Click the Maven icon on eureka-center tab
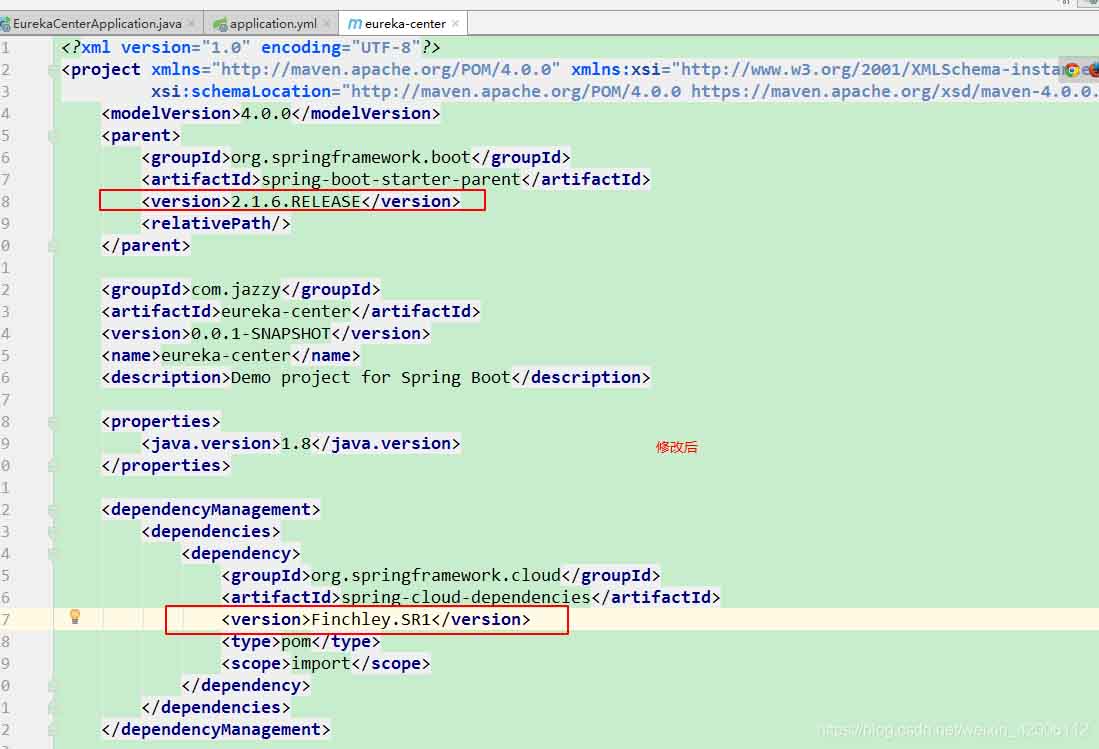This screenshot has width=1099, height=749. 355,24
